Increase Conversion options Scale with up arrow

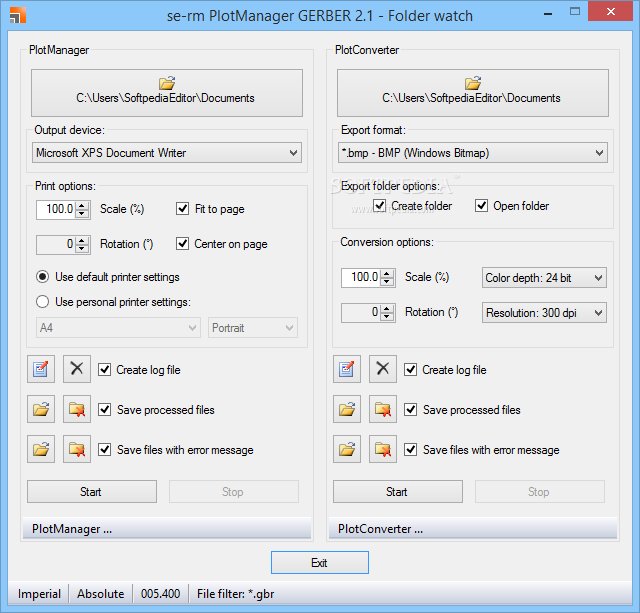pyautogui.click(x=387, y=273)
